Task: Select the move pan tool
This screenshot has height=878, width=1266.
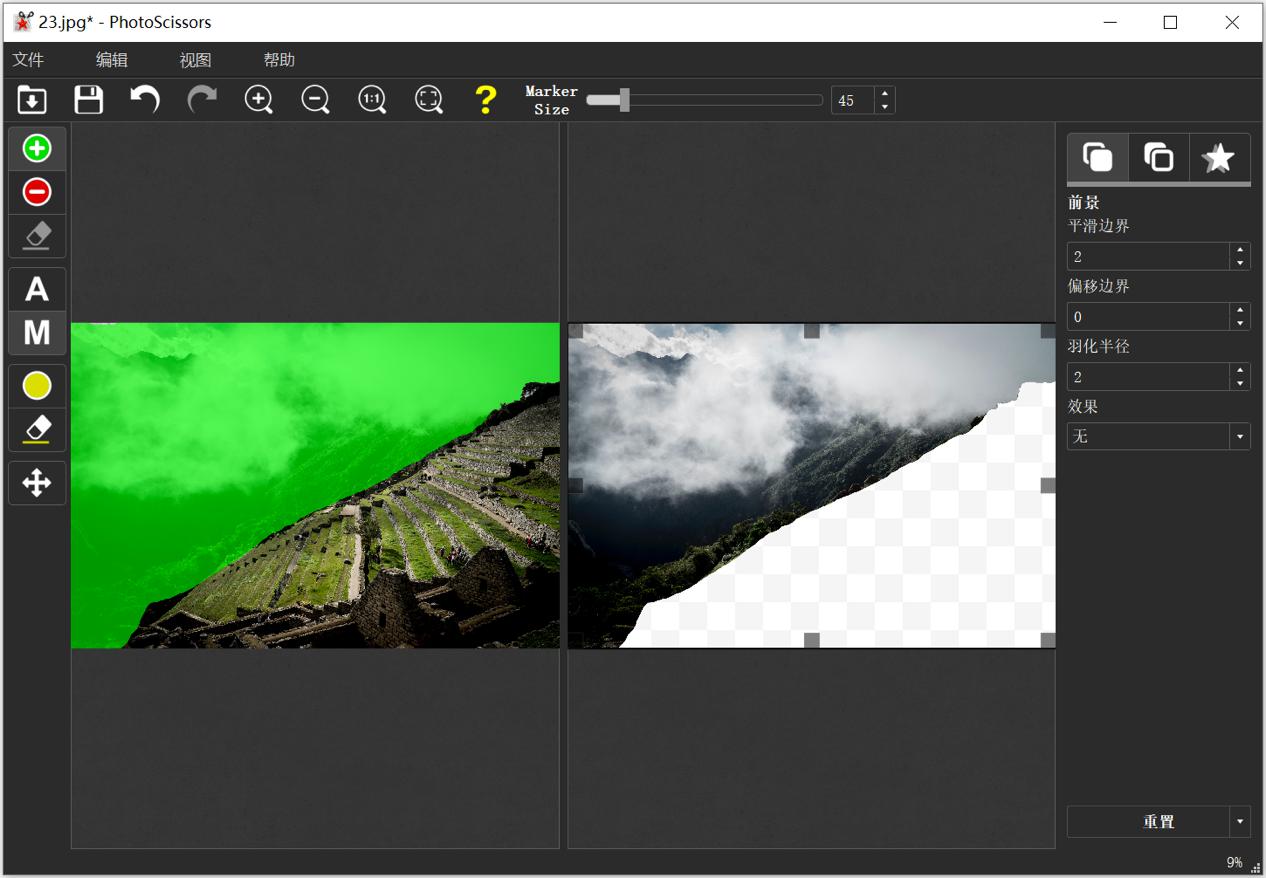Action: [x=37, y=484]
